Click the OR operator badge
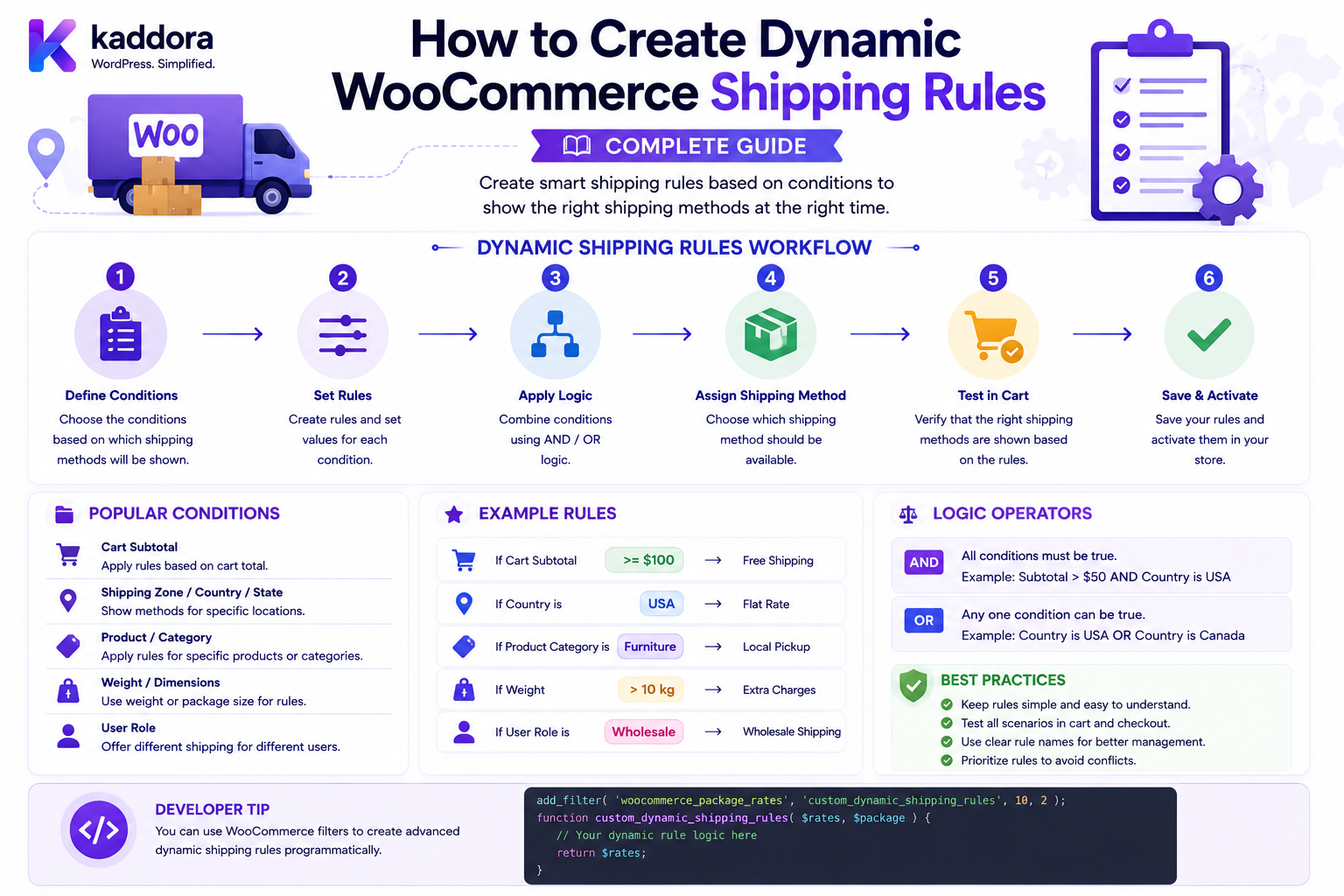Screen dimensions: 1344x896 coord(924,620)
